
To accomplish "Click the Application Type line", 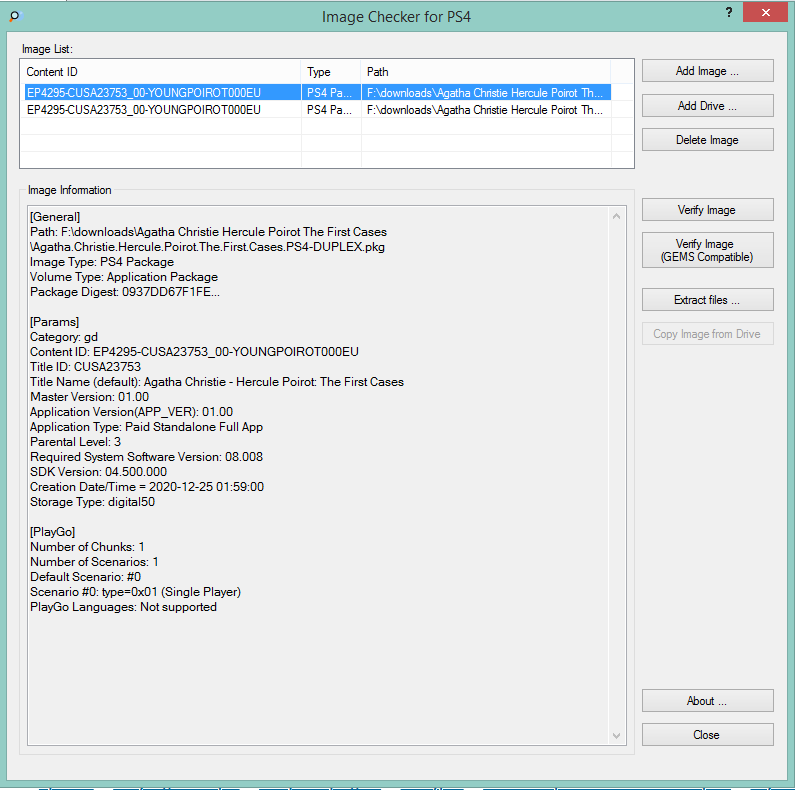I will tap(147, 427).
